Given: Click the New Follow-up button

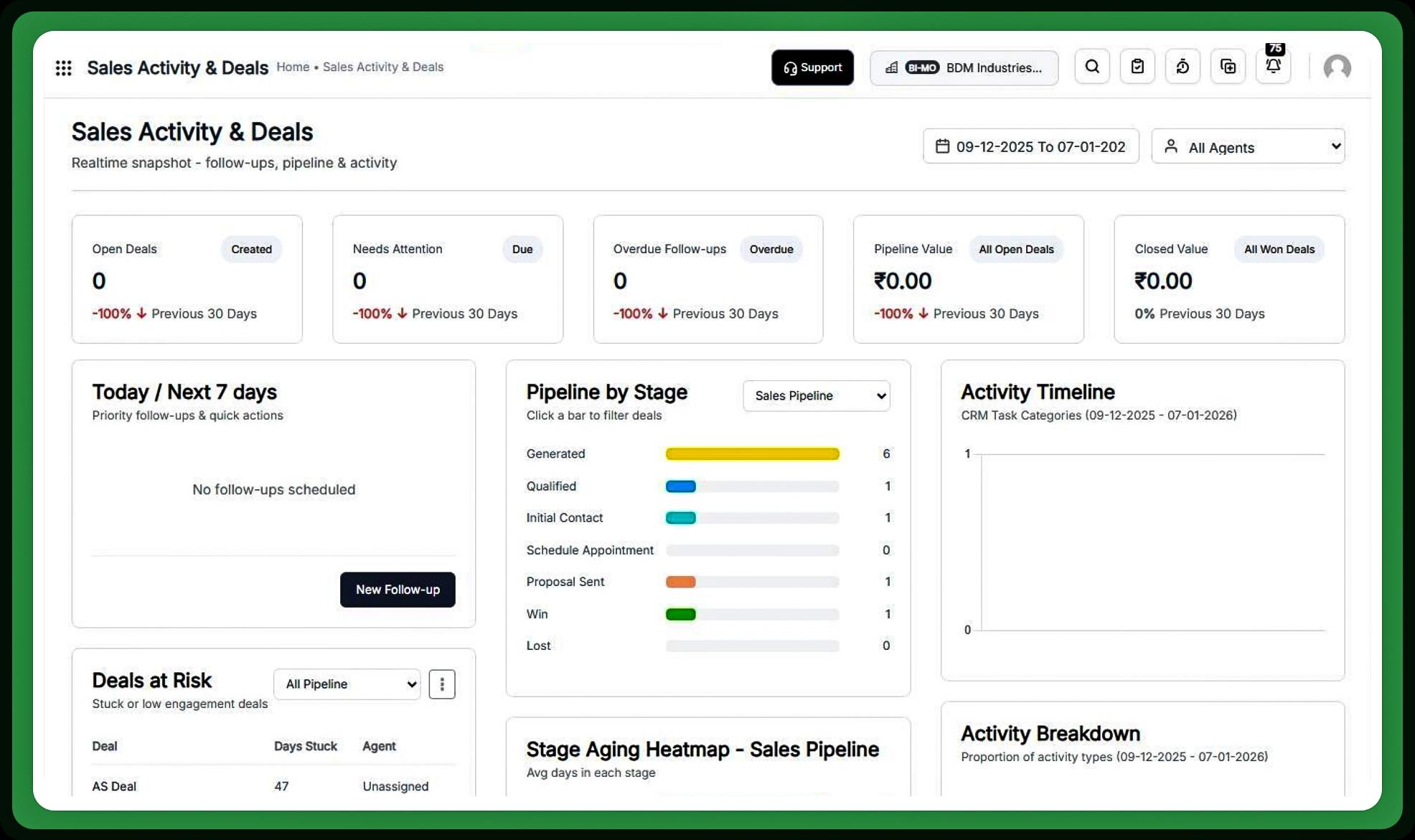Looking at the screenshot, I should [x=398, y=589].
